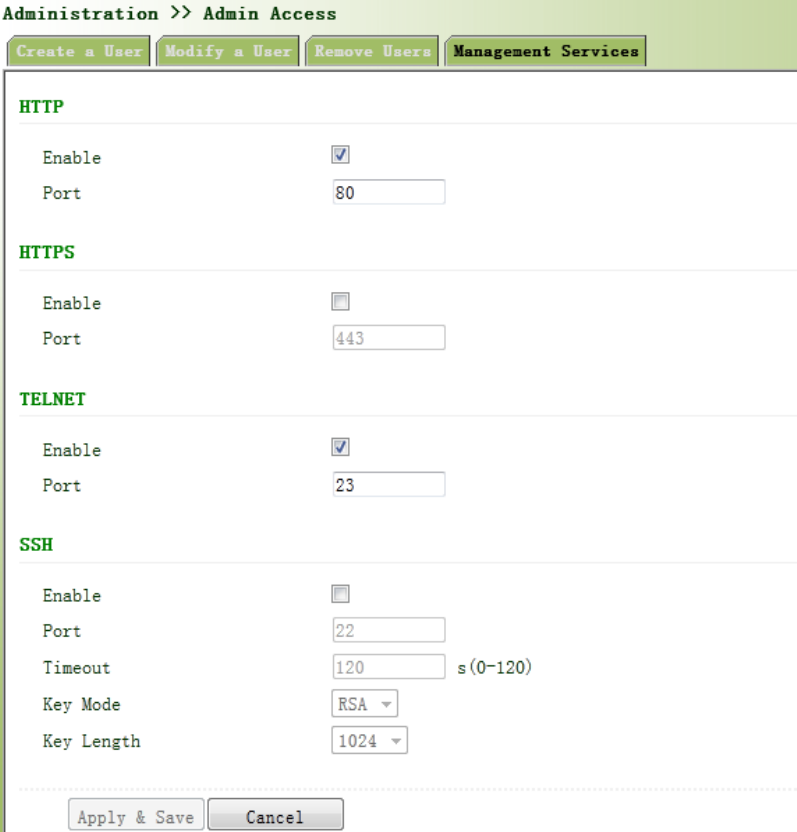Viewport: 797px width, 832px height.
Task: Open the Key Mode RSA dropdown
Action: [x=365, y=704]
